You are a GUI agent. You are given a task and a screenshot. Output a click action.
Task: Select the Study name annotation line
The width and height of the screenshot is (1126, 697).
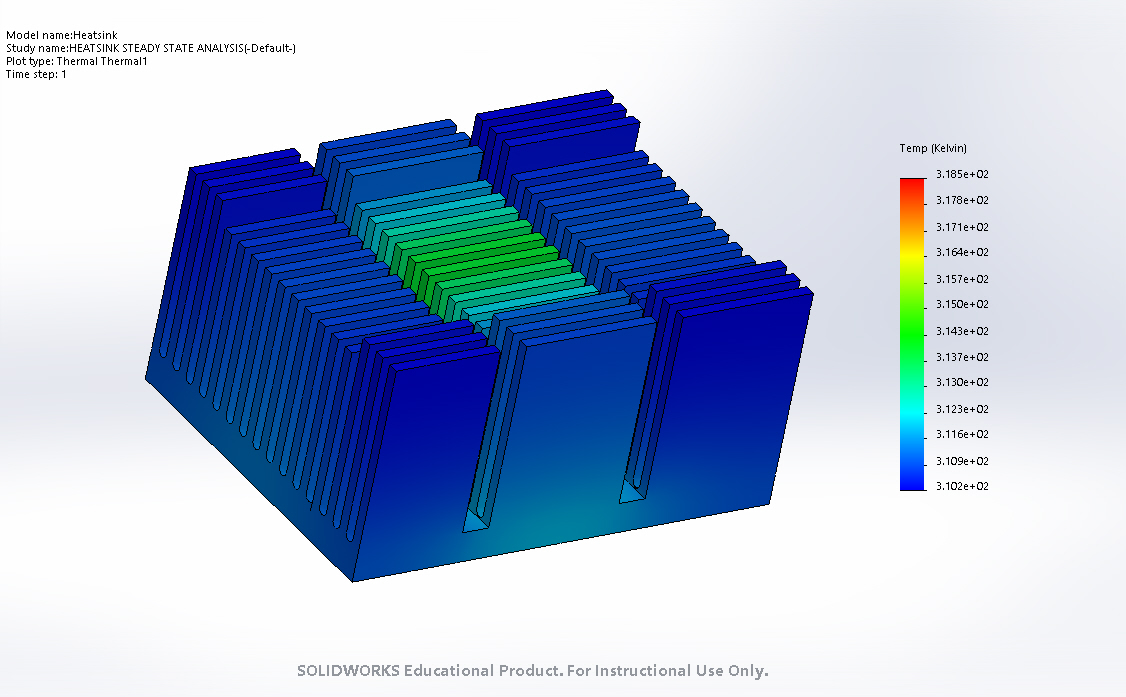[x=151, y=48]
